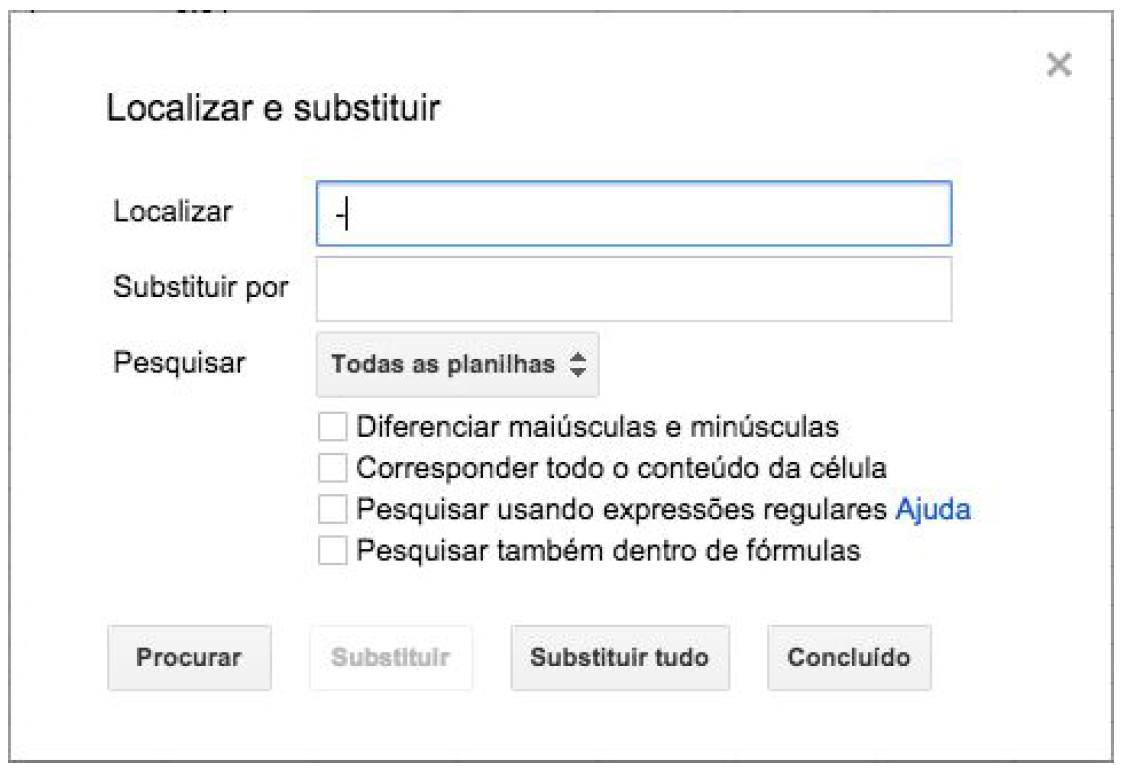Toggle Pesquisar usando expressões regulares checkbox
The image size is (1124, 770).
[x=332, y=510]
